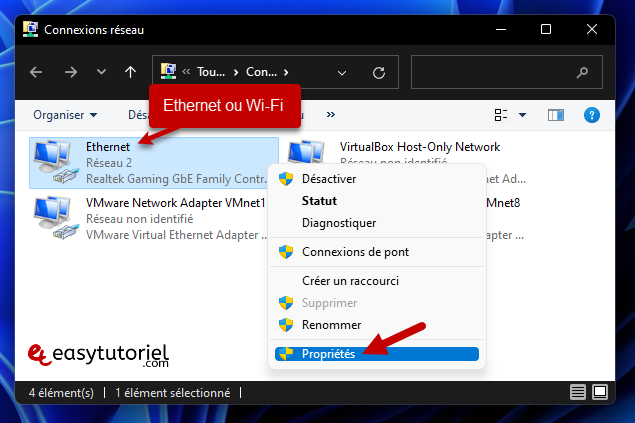Viewport: 635px width, 423px height.
Task: Go forward with the Forward arrow
Action: point(71,72)
